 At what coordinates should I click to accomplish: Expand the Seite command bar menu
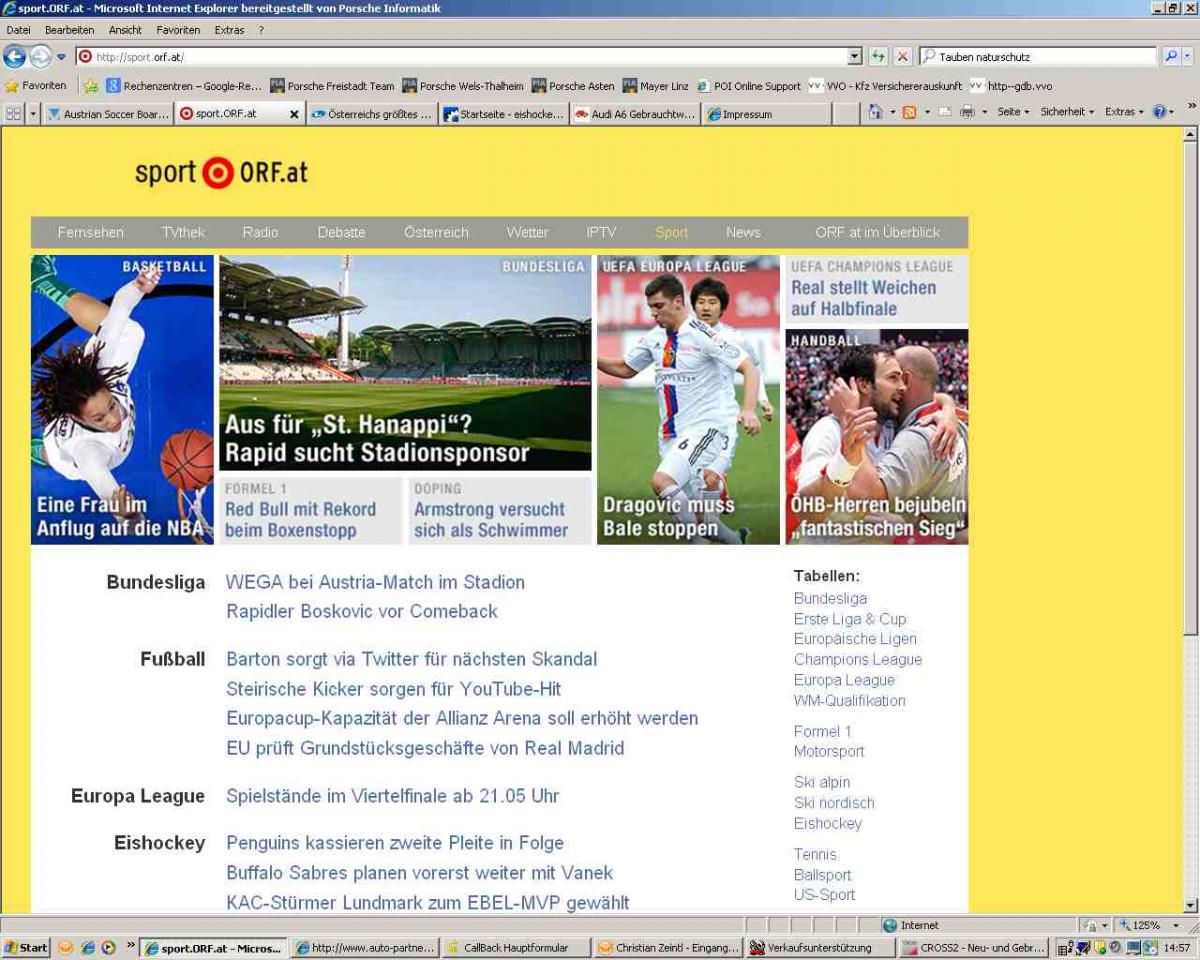click(x=1014, y=112)
